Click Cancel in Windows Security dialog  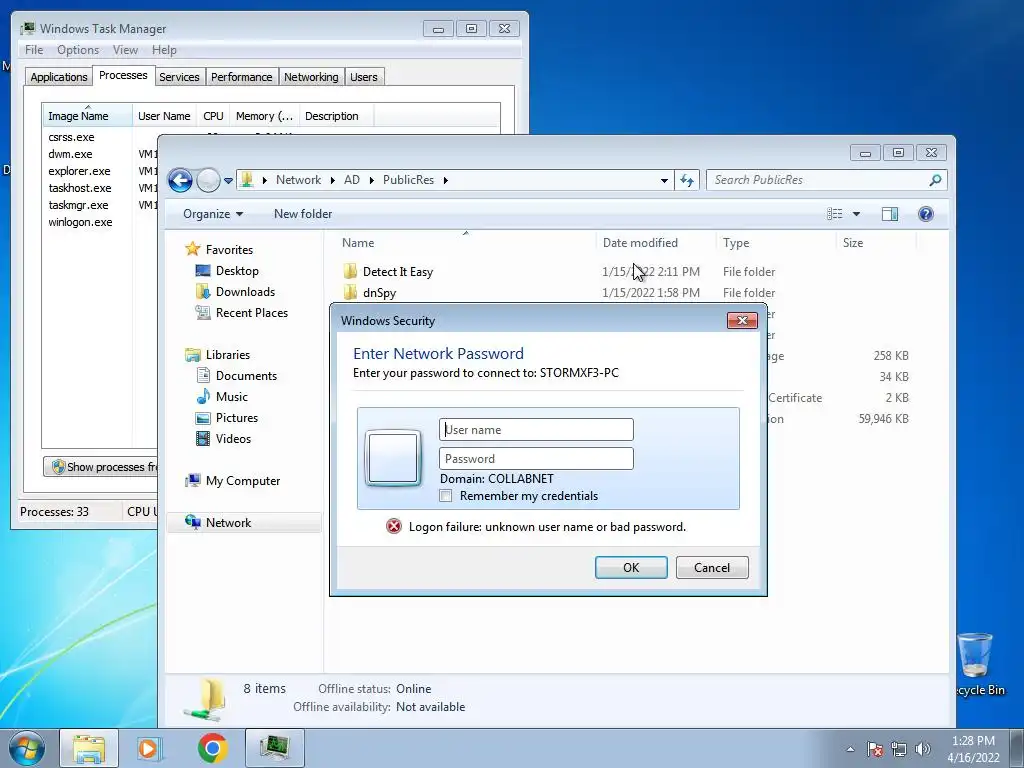point(712,568)
